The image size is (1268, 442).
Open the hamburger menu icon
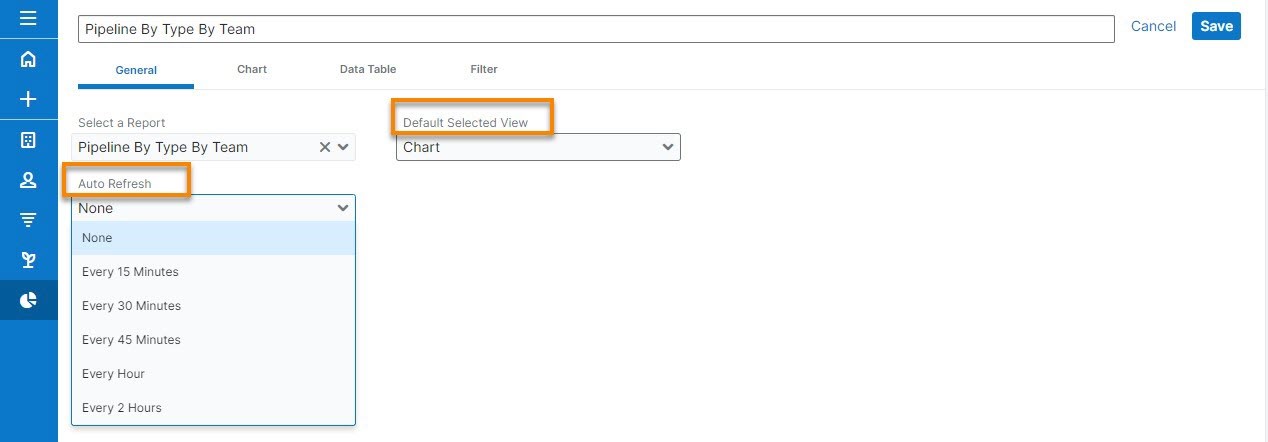coord(28,18)
